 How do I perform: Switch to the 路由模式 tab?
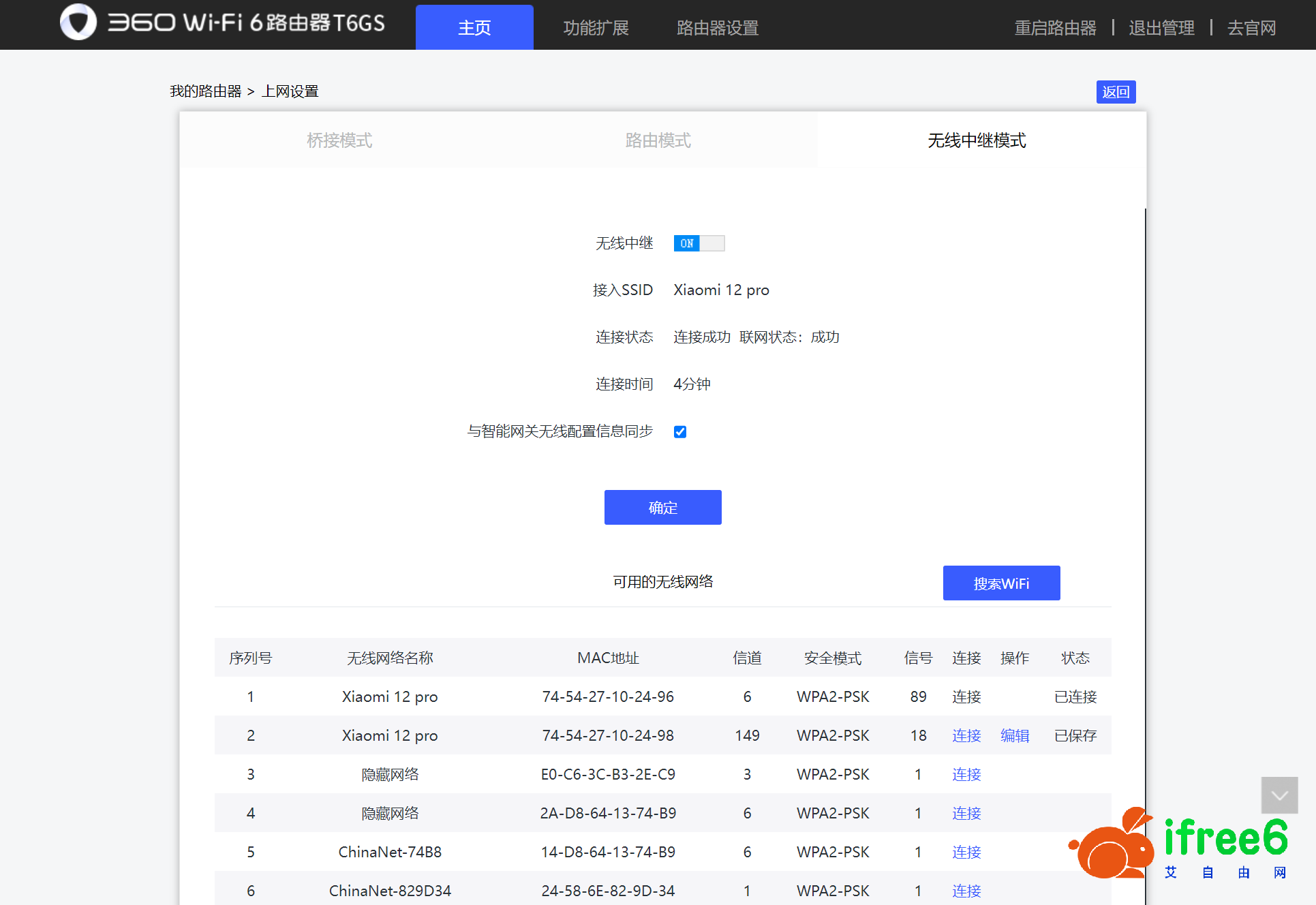658,140
